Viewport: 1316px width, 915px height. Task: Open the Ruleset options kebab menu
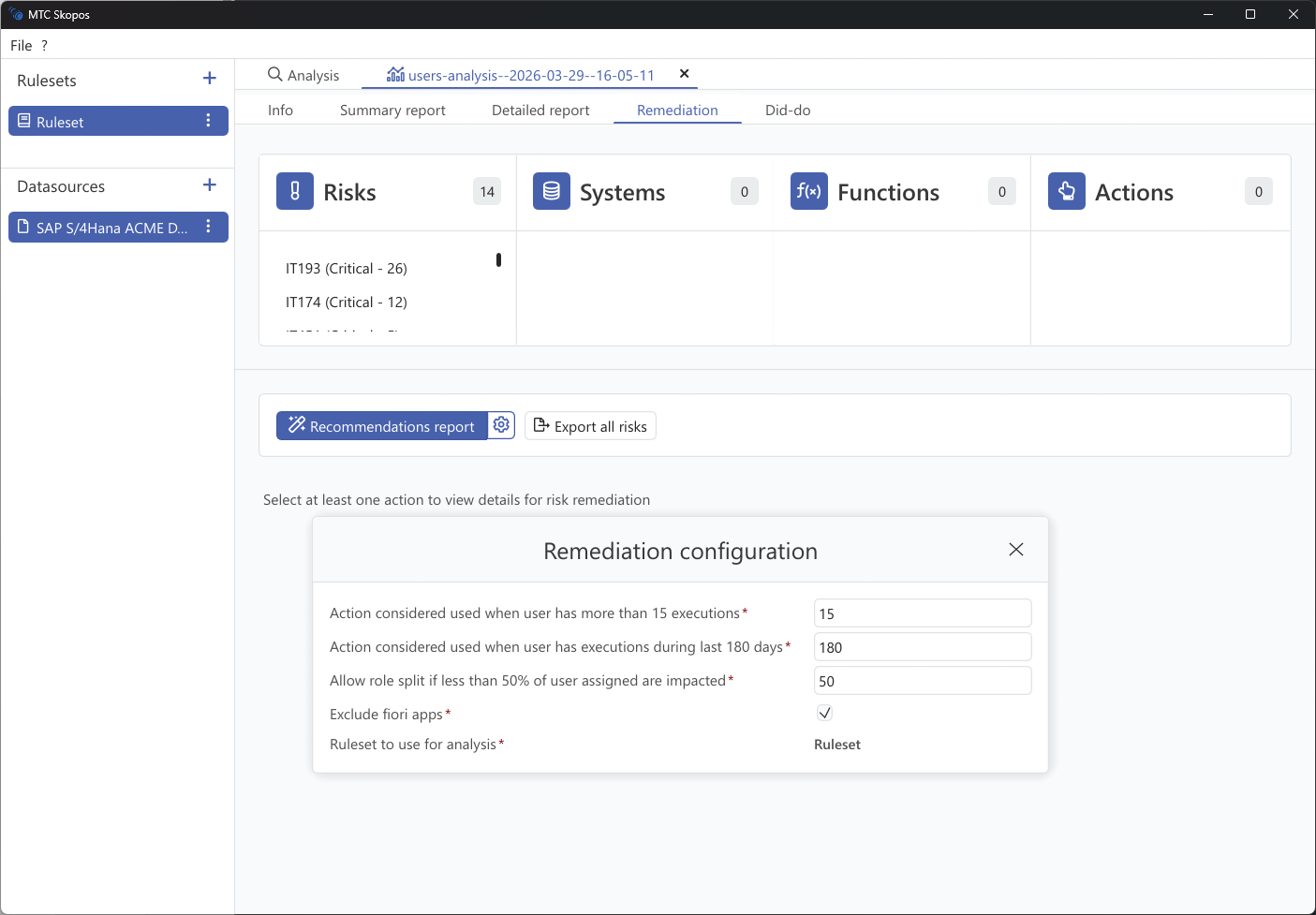[x=209, y=120]
